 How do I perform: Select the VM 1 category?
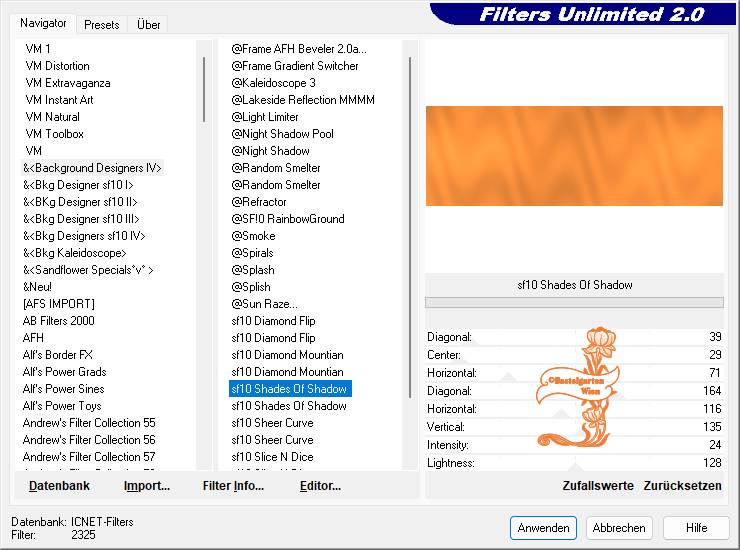point(38,49)
